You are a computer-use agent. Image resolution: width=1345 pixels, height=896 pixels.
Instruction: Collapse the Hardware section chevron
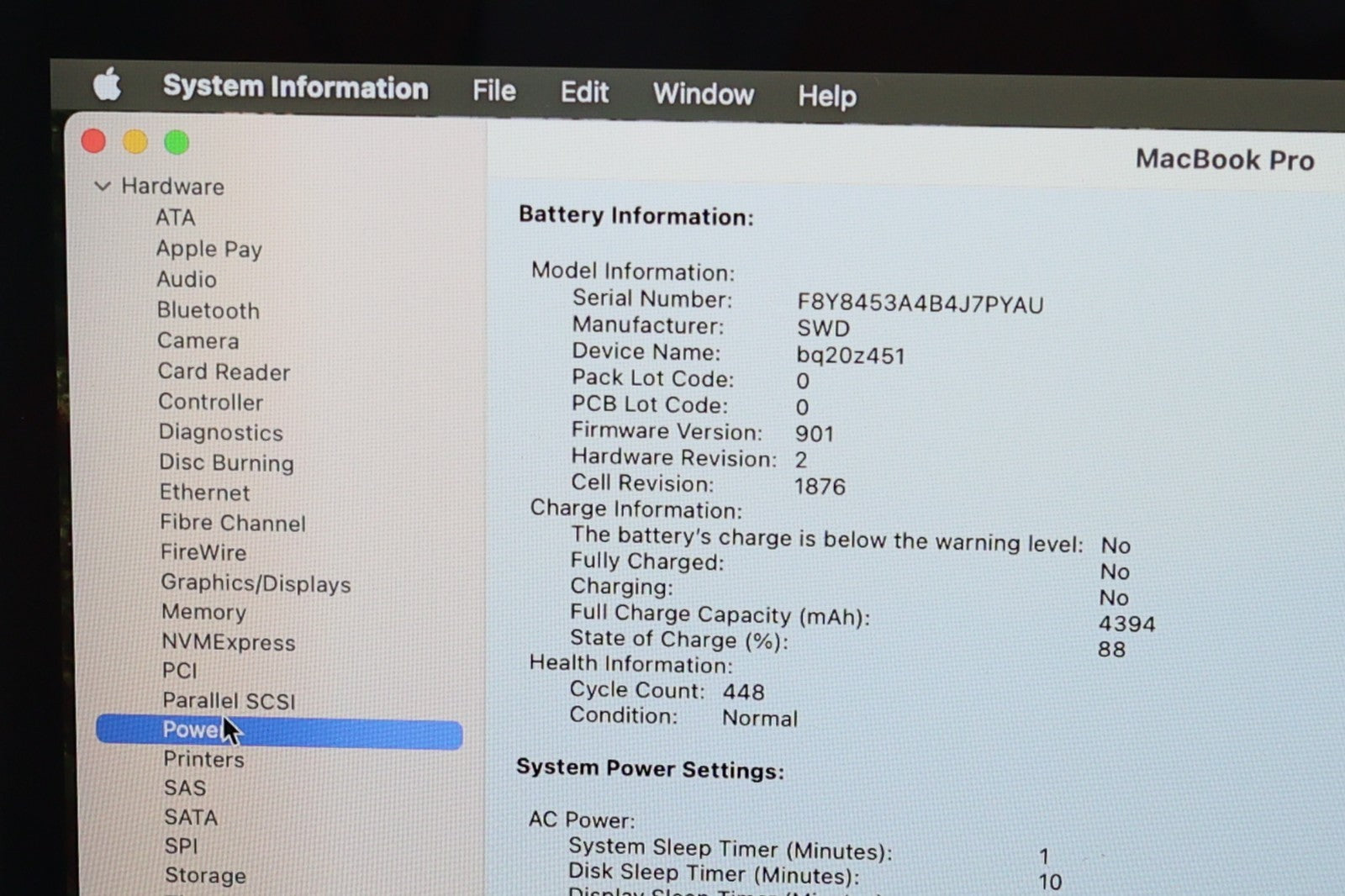pyautogui.click(x=103, y=186)
